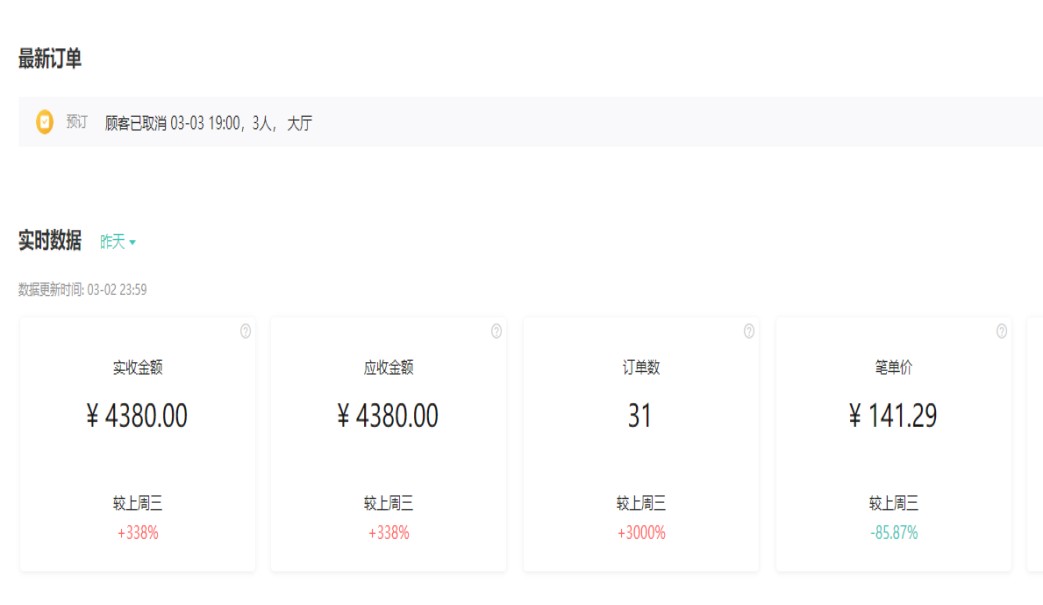Open the 昨天 date range dropdown
1043x605 pixels.
[118, 242]
